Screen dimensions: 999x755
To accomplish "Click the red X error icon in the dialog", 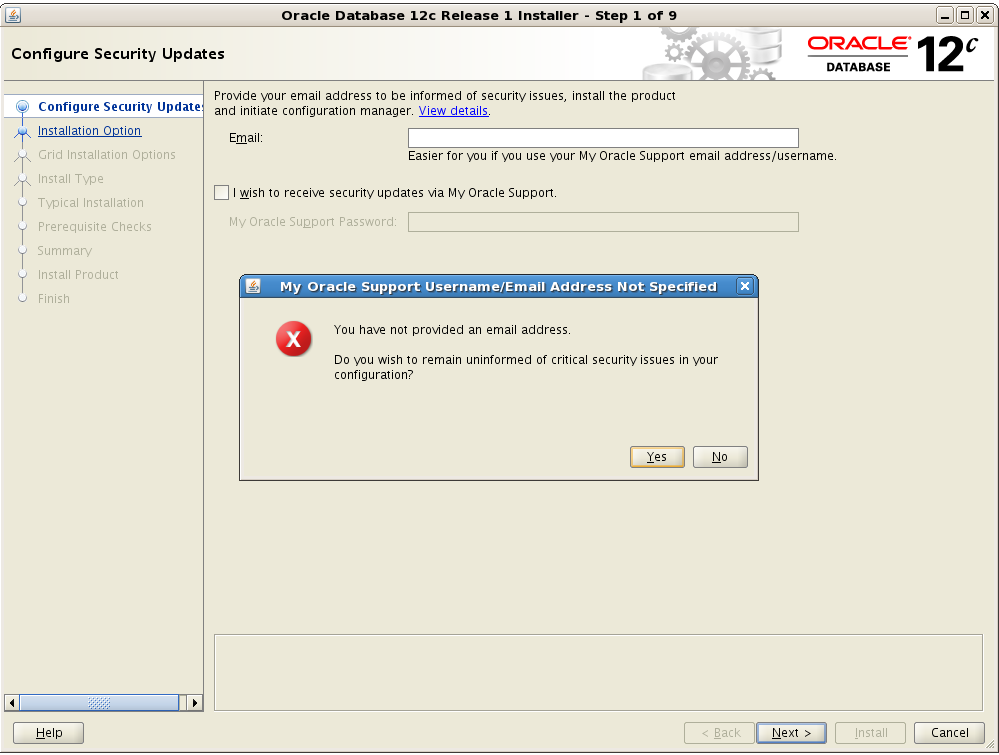I will pyautogui.click(x=293, y=339).
